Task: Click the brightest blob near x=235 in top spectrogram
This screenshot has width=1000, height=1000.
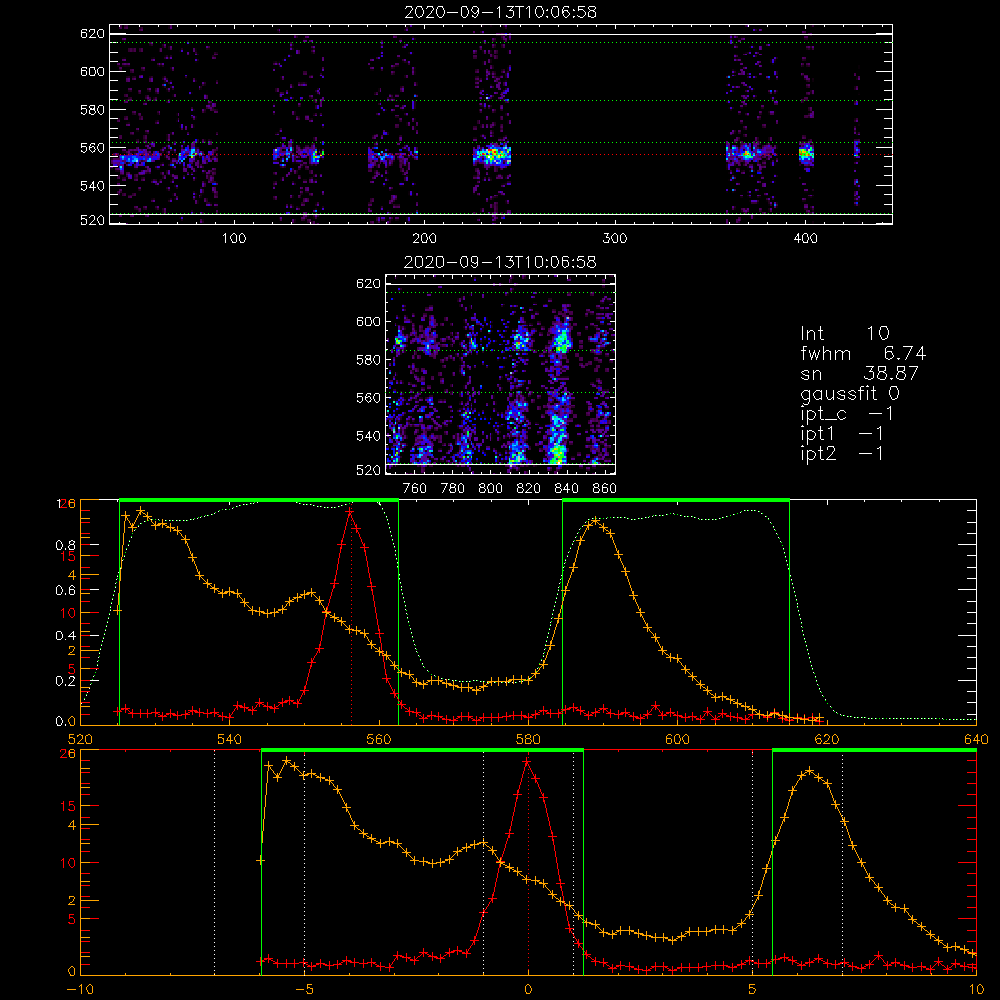Action: click(492, 155)
